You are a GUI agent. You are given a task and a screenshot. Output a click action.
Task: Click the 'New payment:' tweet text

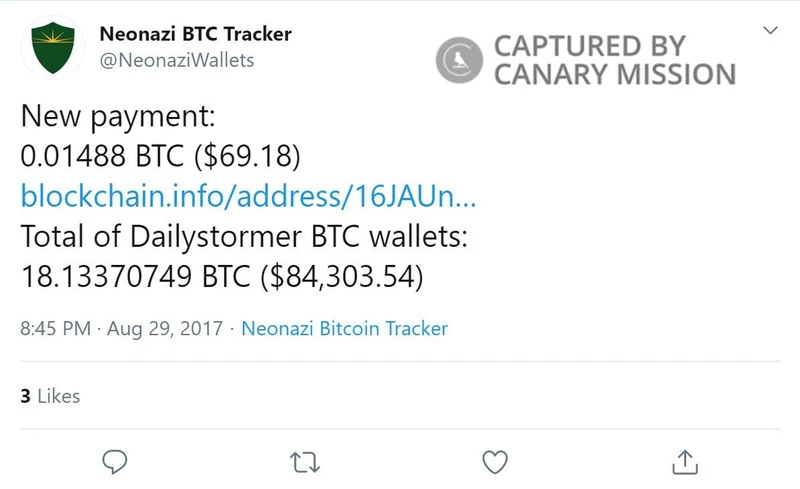coord(118,117)
